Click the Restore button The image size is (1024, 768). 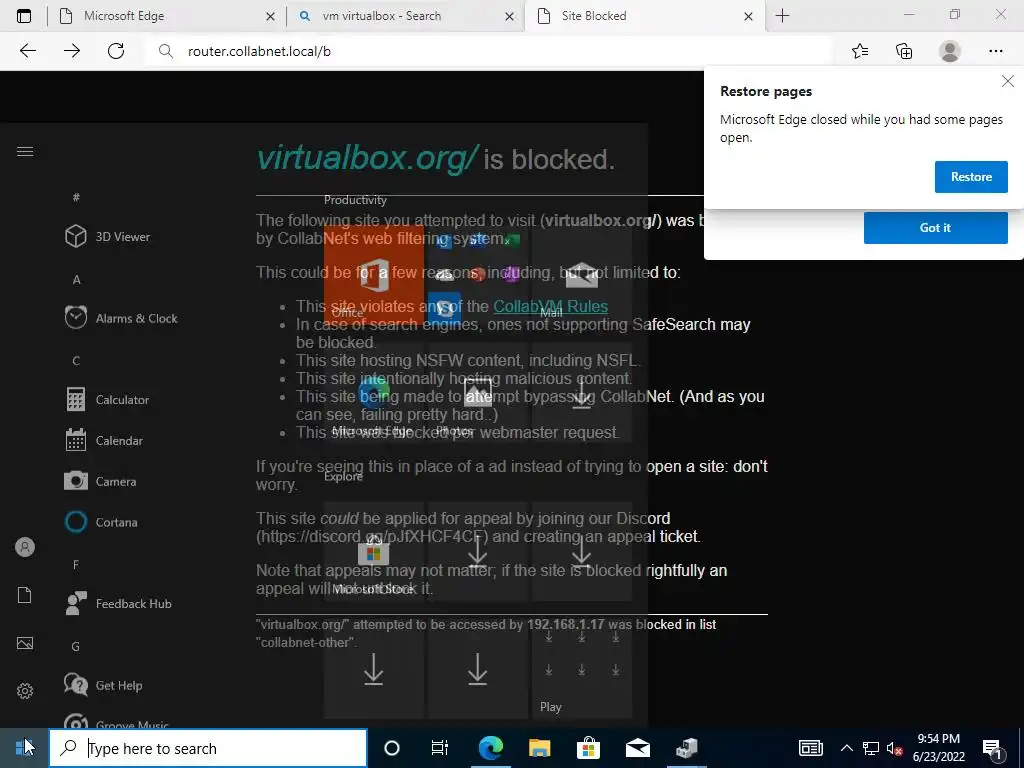(x=971, y=177)
